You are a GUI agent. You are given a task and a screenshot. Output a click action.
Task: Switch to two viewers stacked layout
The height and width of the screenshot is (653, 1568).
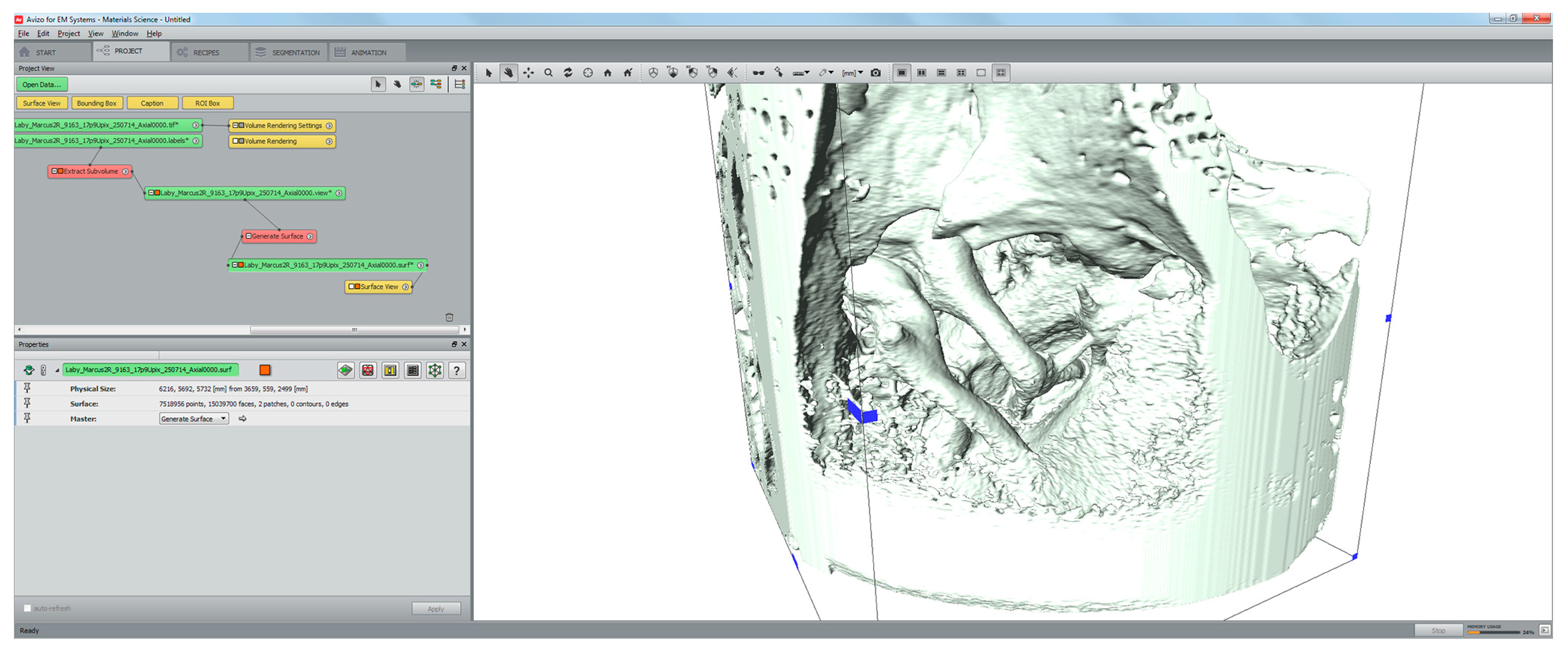click(942, 73)
